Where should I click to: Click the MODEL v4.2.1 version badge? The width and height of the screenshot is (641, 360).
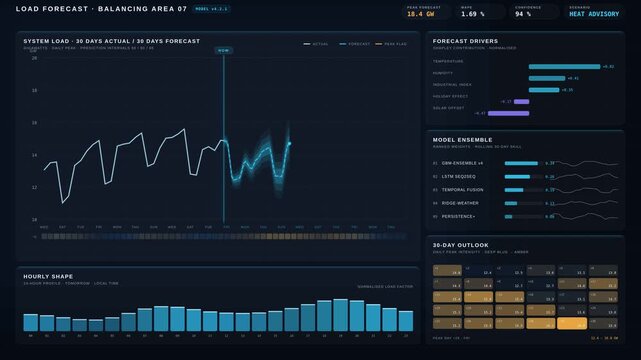211,9
